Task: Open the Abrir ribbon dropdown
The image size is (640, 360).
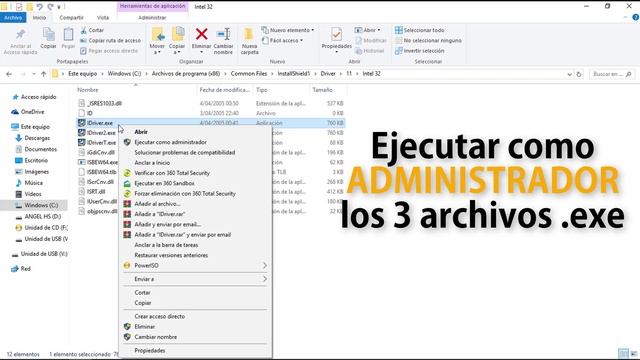Action: 367,30
